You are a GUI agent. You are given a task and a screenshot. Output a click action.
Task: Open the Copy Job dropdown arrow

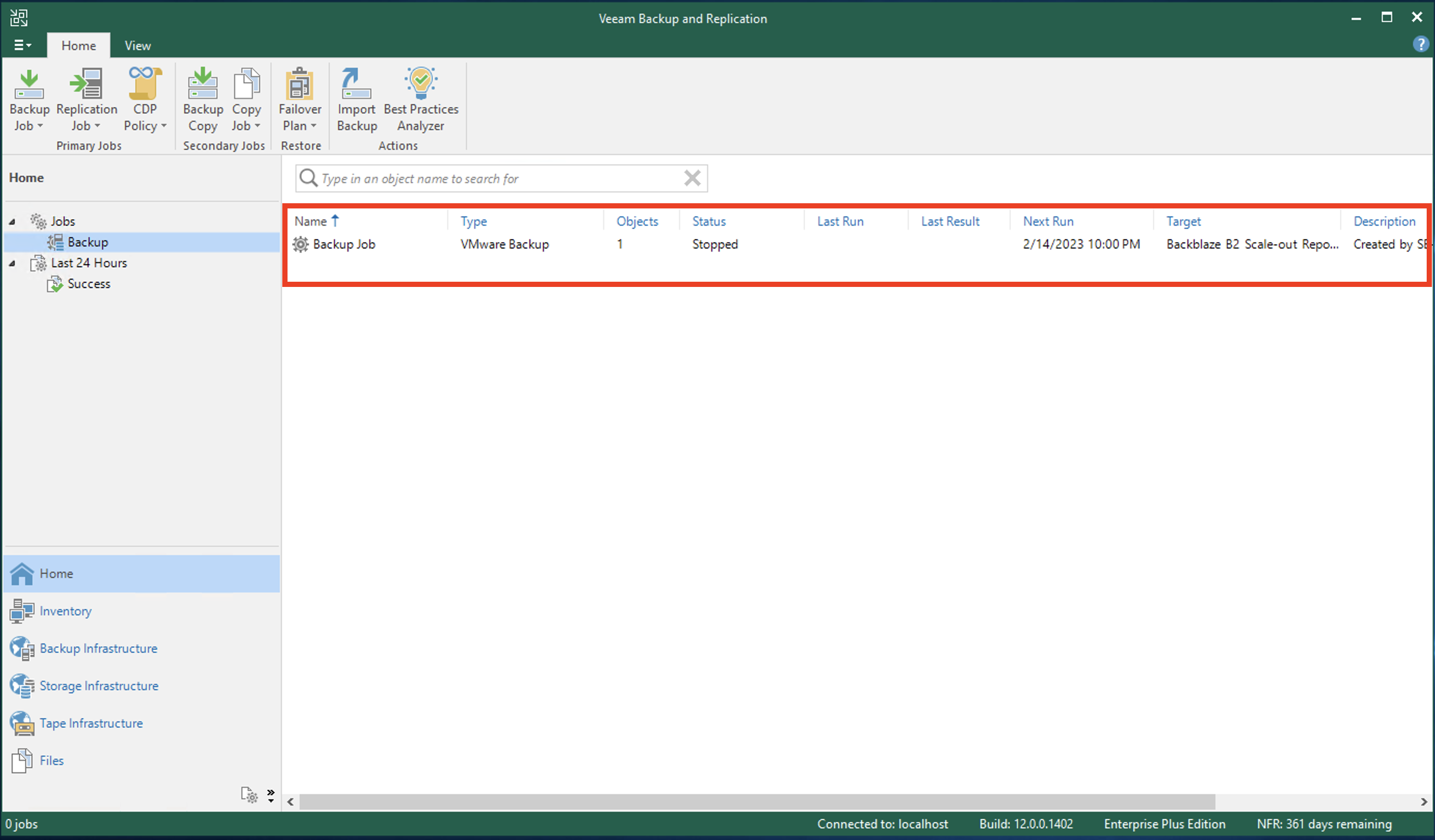coord(257,126)
